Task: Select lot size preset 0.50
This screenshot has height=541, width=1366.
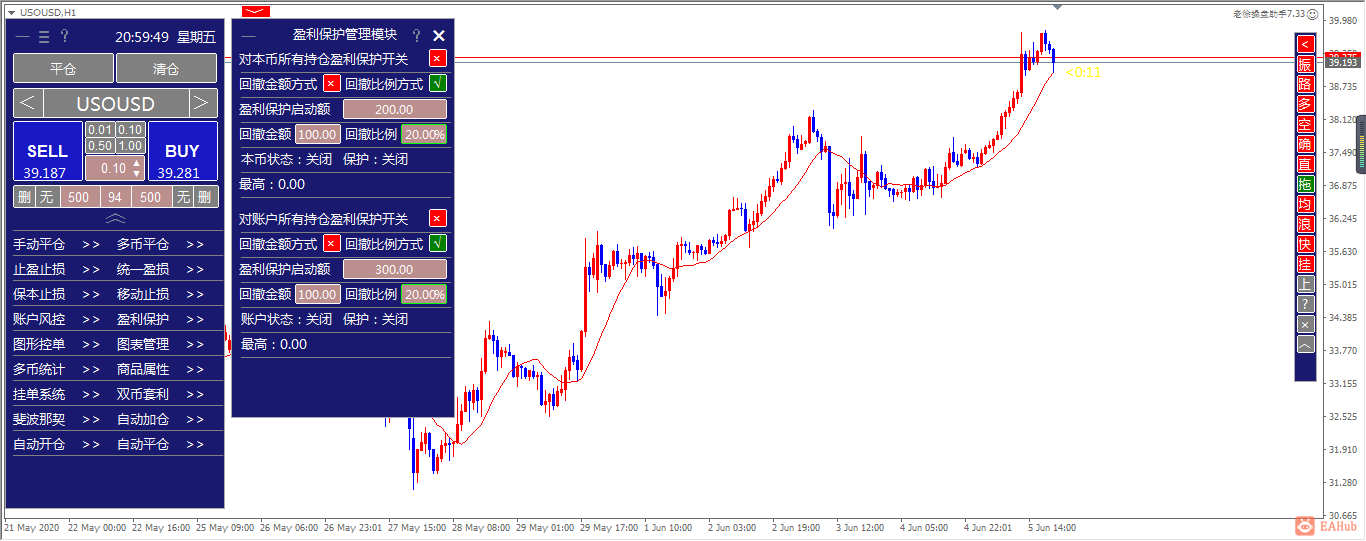Action: 100,145
